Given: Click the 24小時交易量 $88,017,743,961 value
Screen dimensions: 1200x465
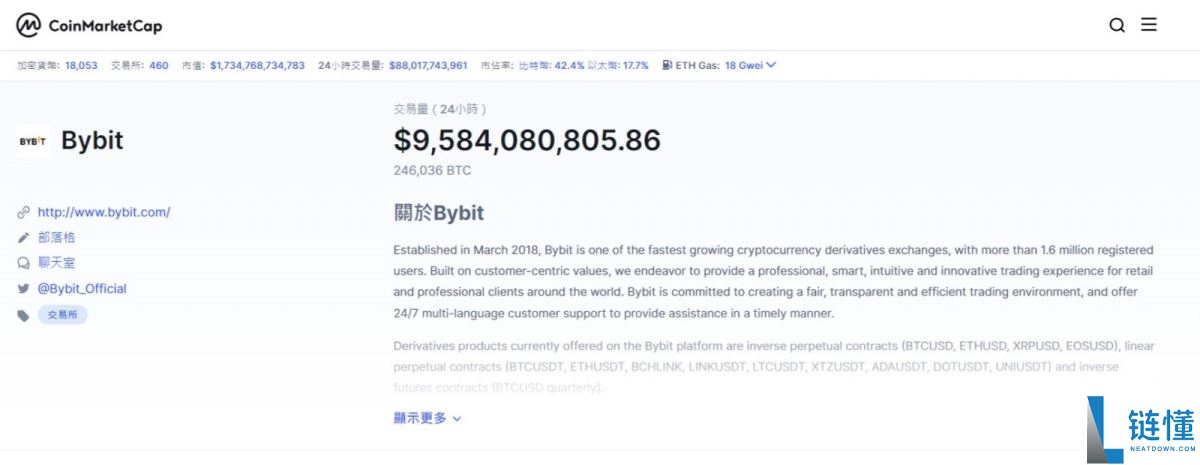Looking at the screenshot, I should click(428, 65).
